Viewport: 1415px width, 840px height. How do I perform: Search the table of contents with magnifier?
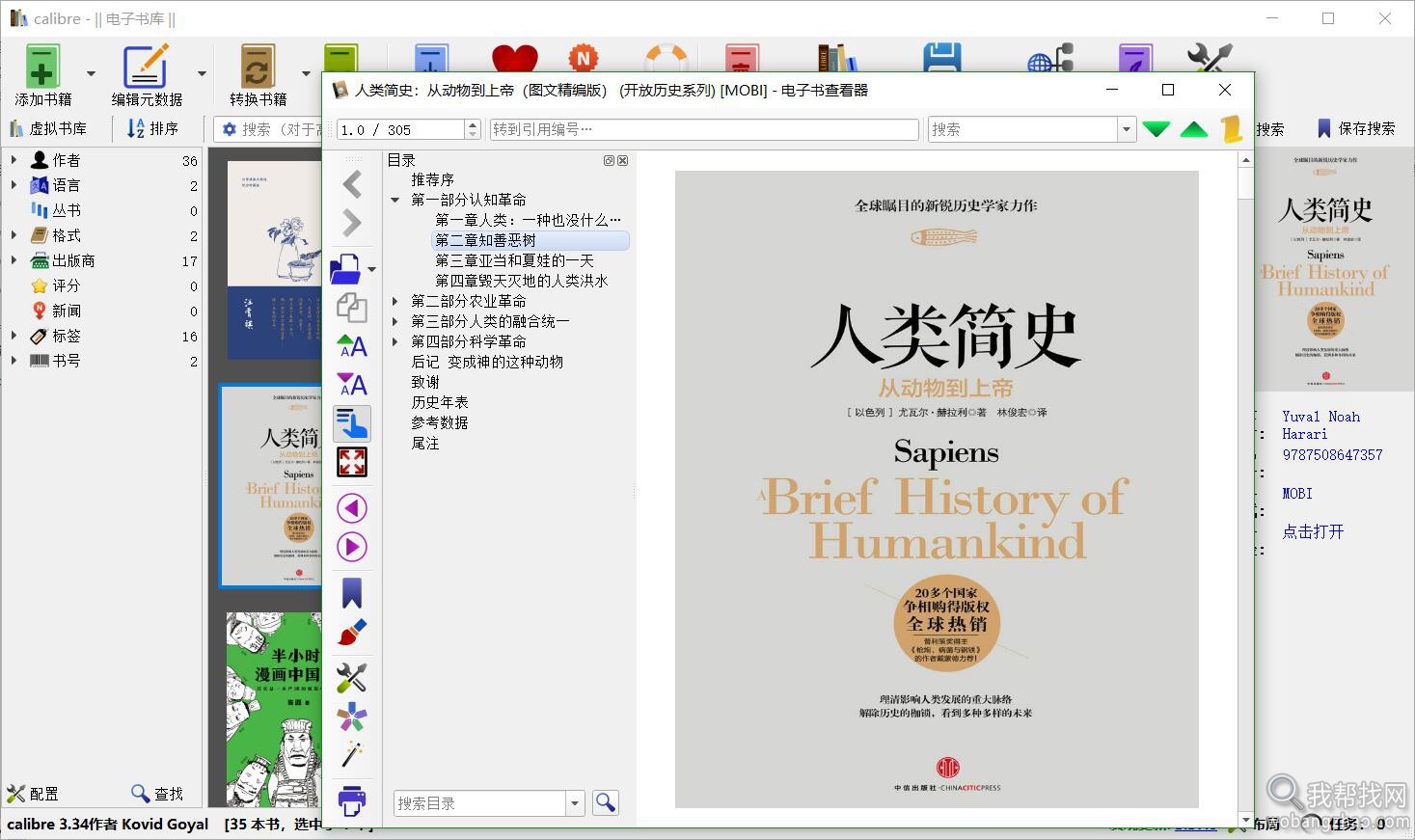click(x=606, y=802)
